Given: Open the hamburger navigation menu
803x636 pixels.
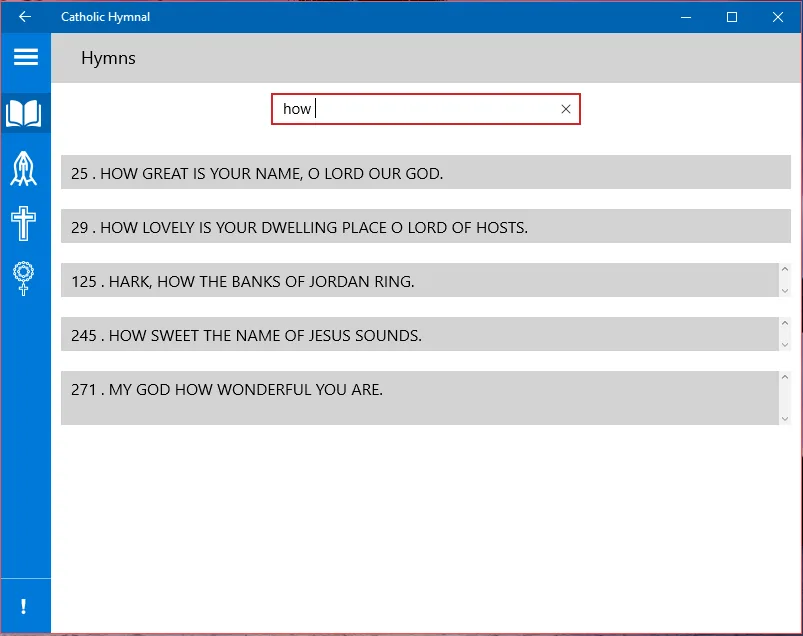Looking at the screenshot, I should pos(26,57).
